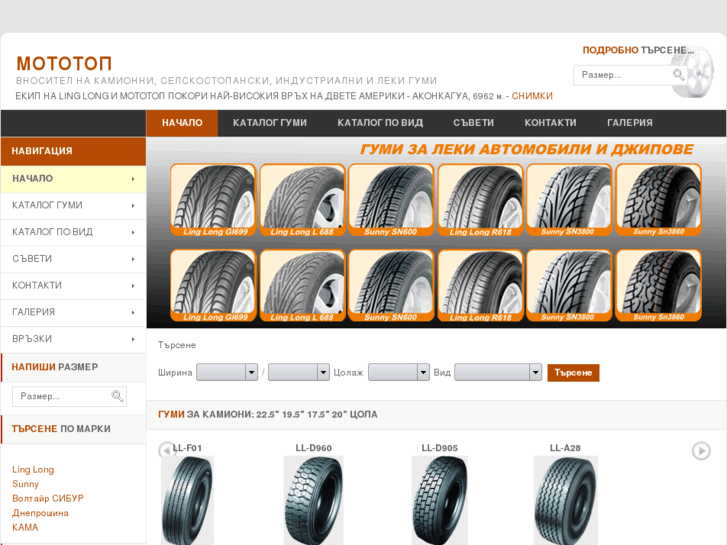Open the Волтайр СИБУР brand link
The height and width of the screenshot is (545, 727).
click(x=48, y=498)
